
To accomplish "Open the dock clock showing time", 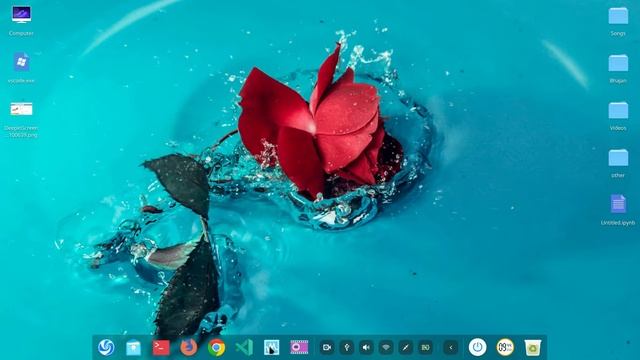I will pyautogui.click(x=505, y=347).
